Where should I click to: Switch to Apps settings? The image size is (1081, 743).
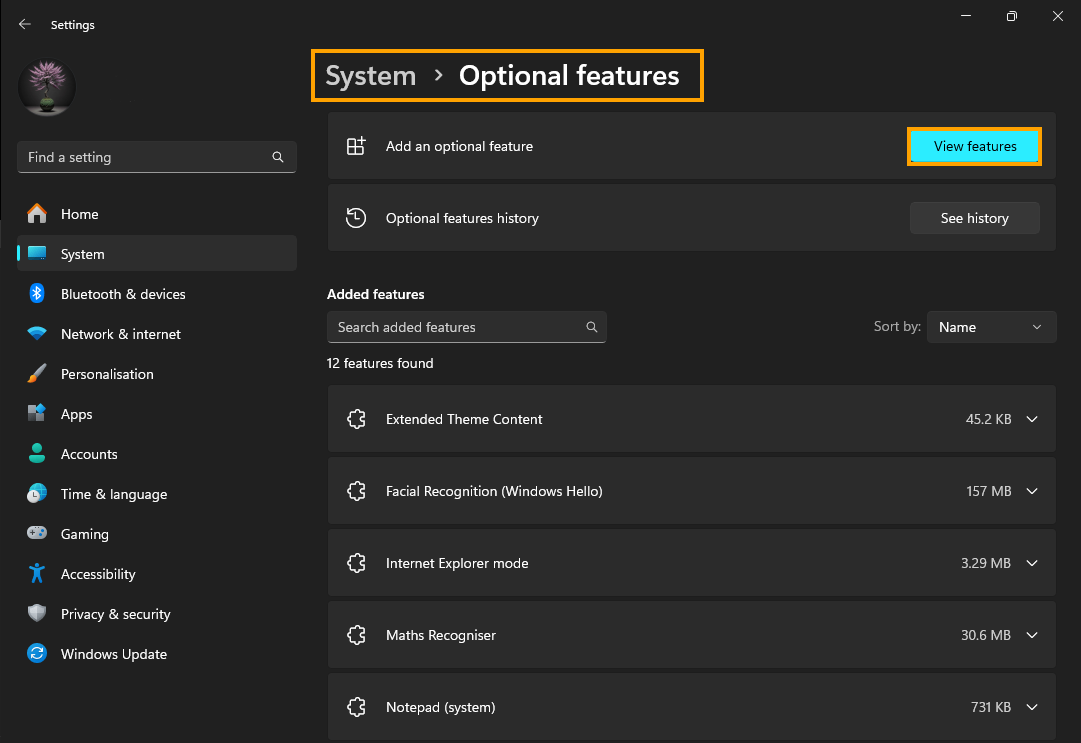[156, 414]
